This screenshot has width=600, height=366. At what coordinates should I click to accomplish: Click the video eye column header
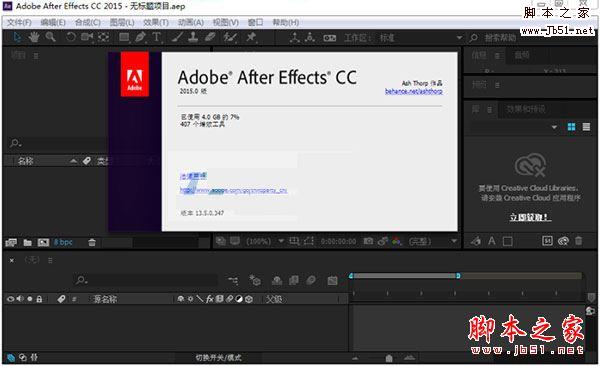(x=10, y=299)
